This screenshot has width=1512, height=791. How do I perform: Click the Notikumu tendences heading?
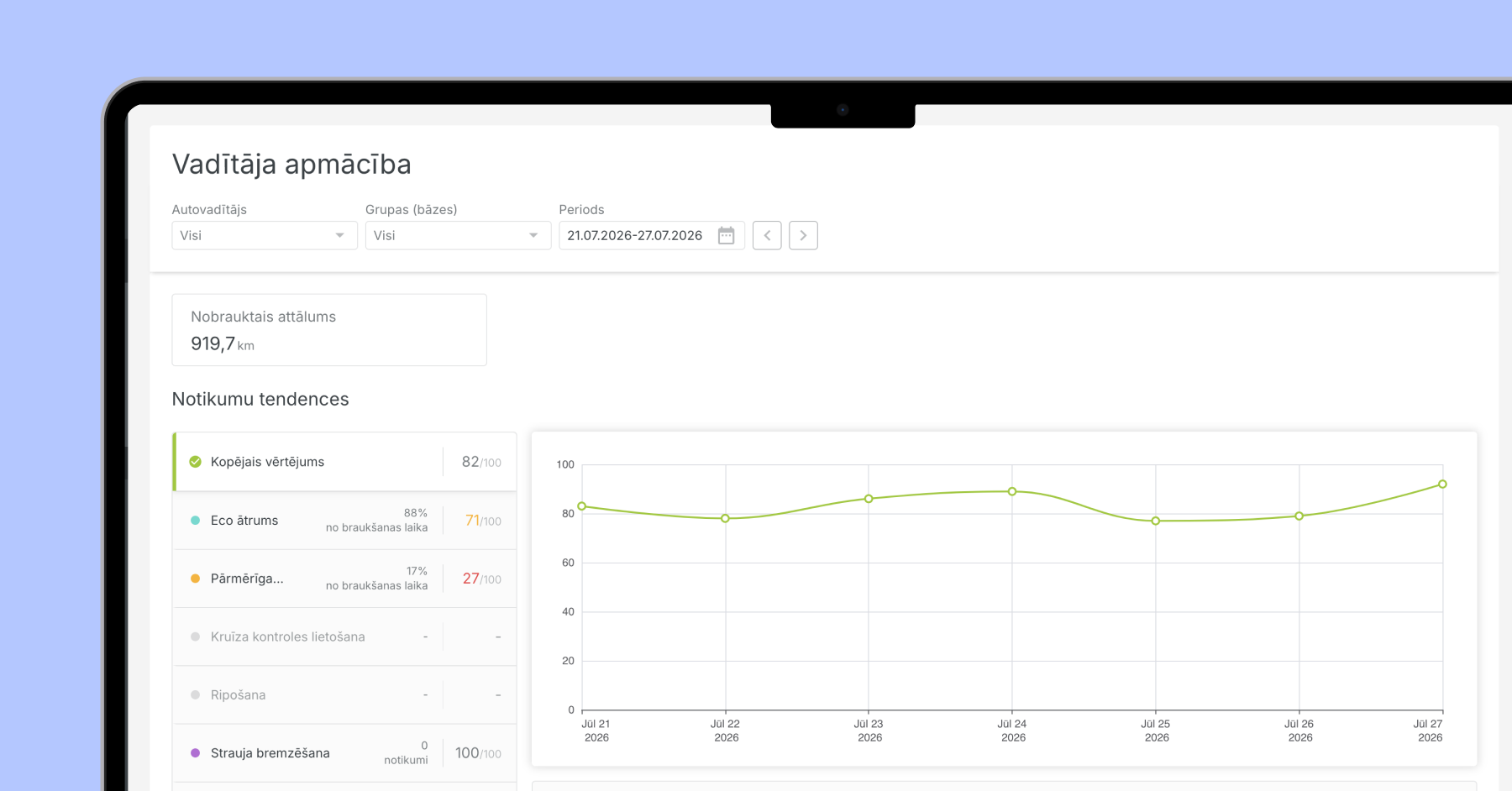click(260, 400)
